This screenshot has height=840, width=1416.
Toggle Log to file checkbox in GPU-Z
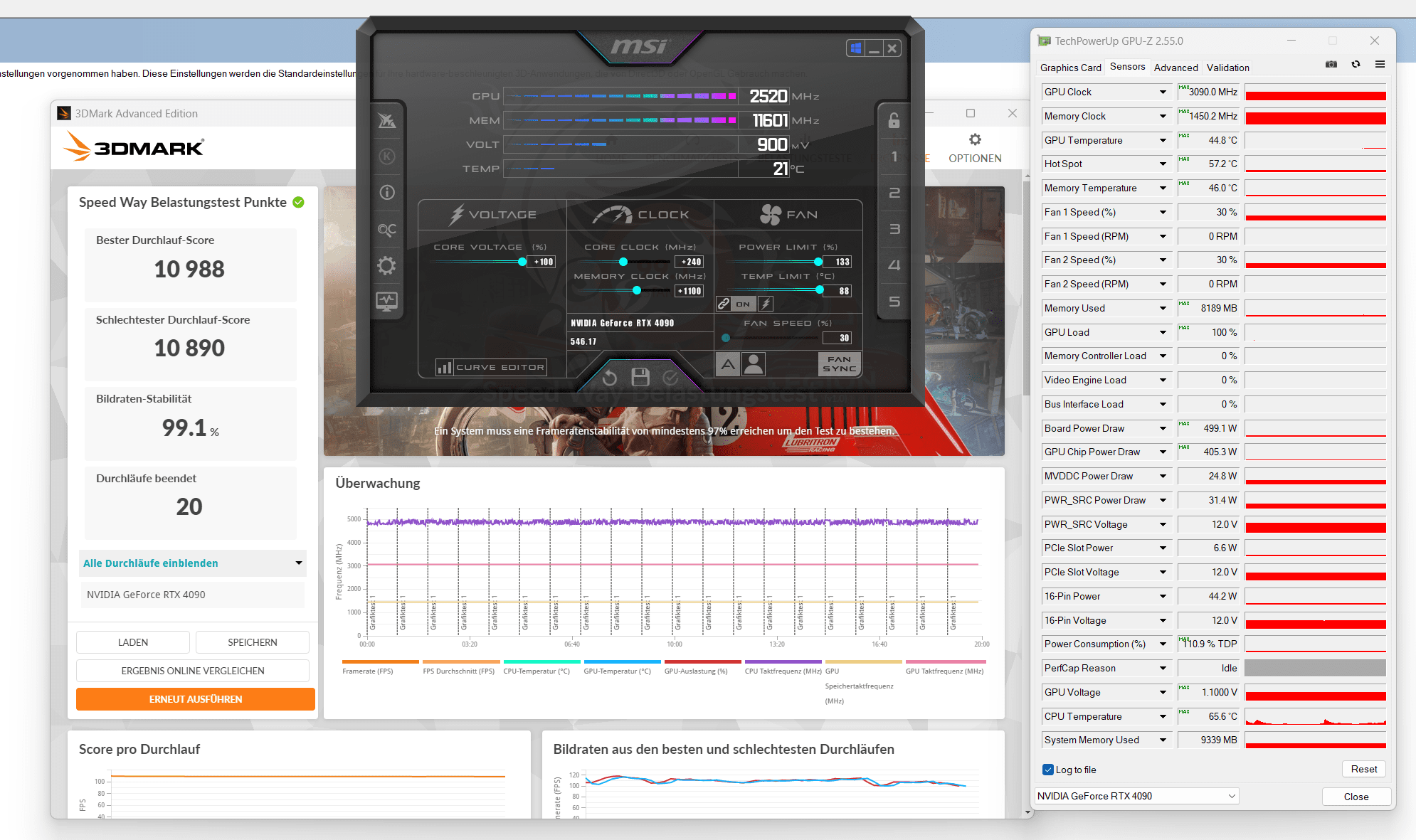pos(1047,770)
